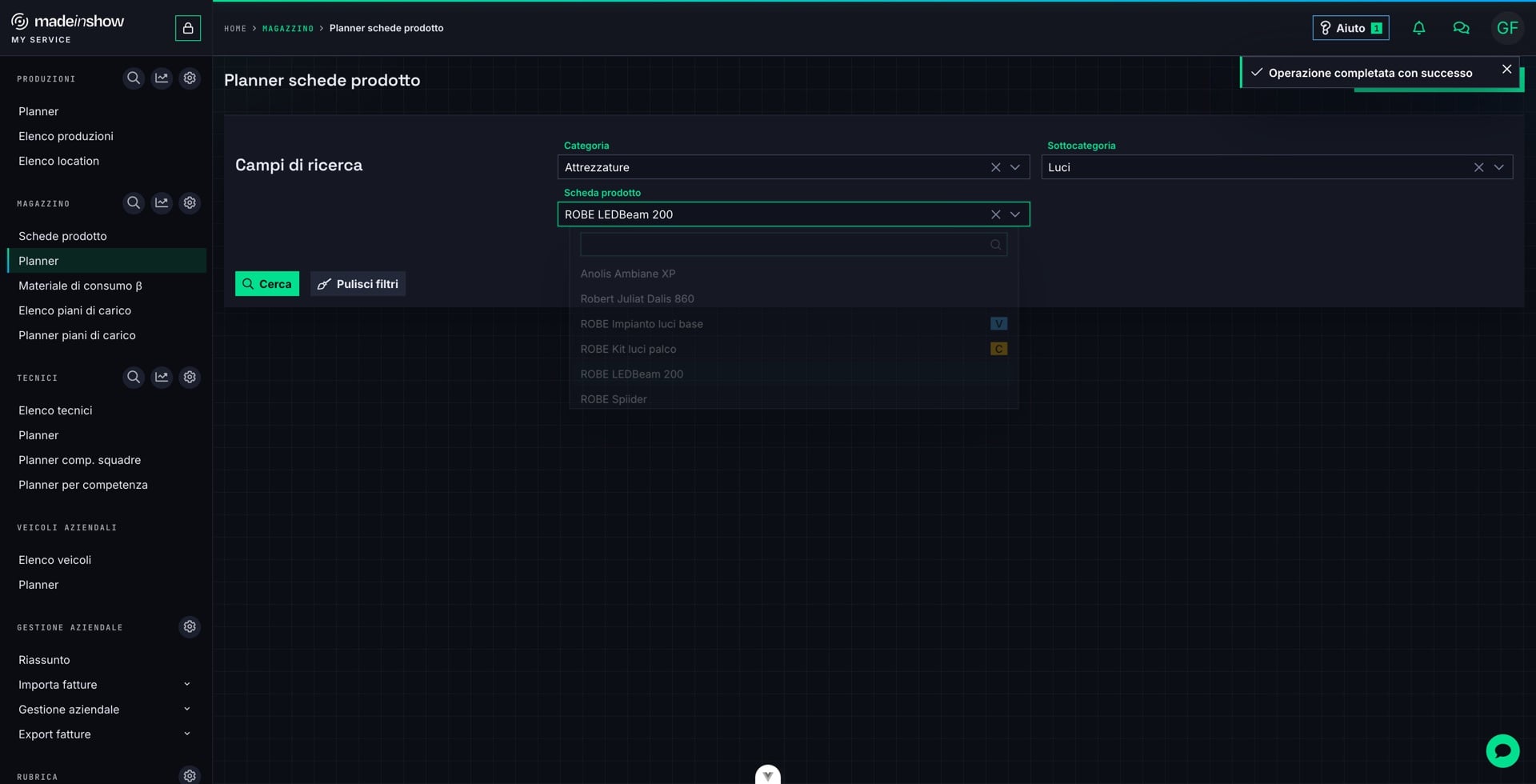Expand Gestione aziendale submenu
Screen dimensions: 1536x784
(186, 710)
